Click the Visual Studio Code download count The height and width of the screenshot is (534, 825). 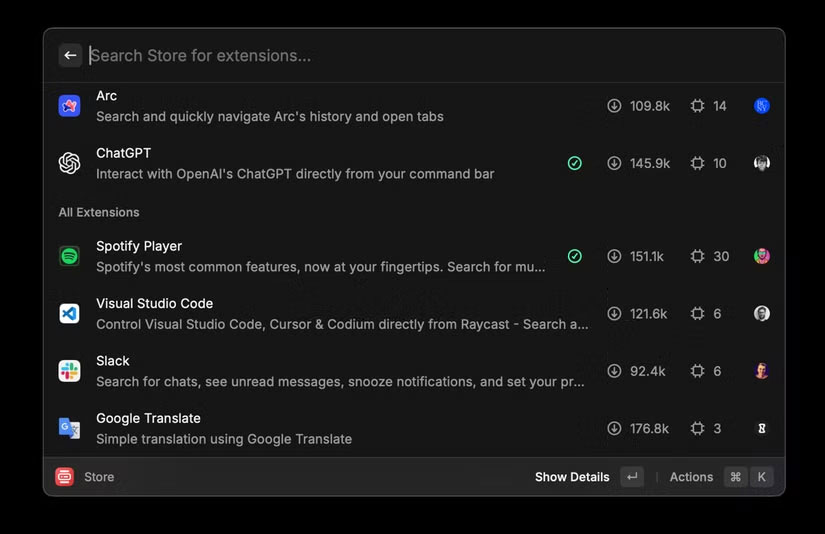point(648,314)
